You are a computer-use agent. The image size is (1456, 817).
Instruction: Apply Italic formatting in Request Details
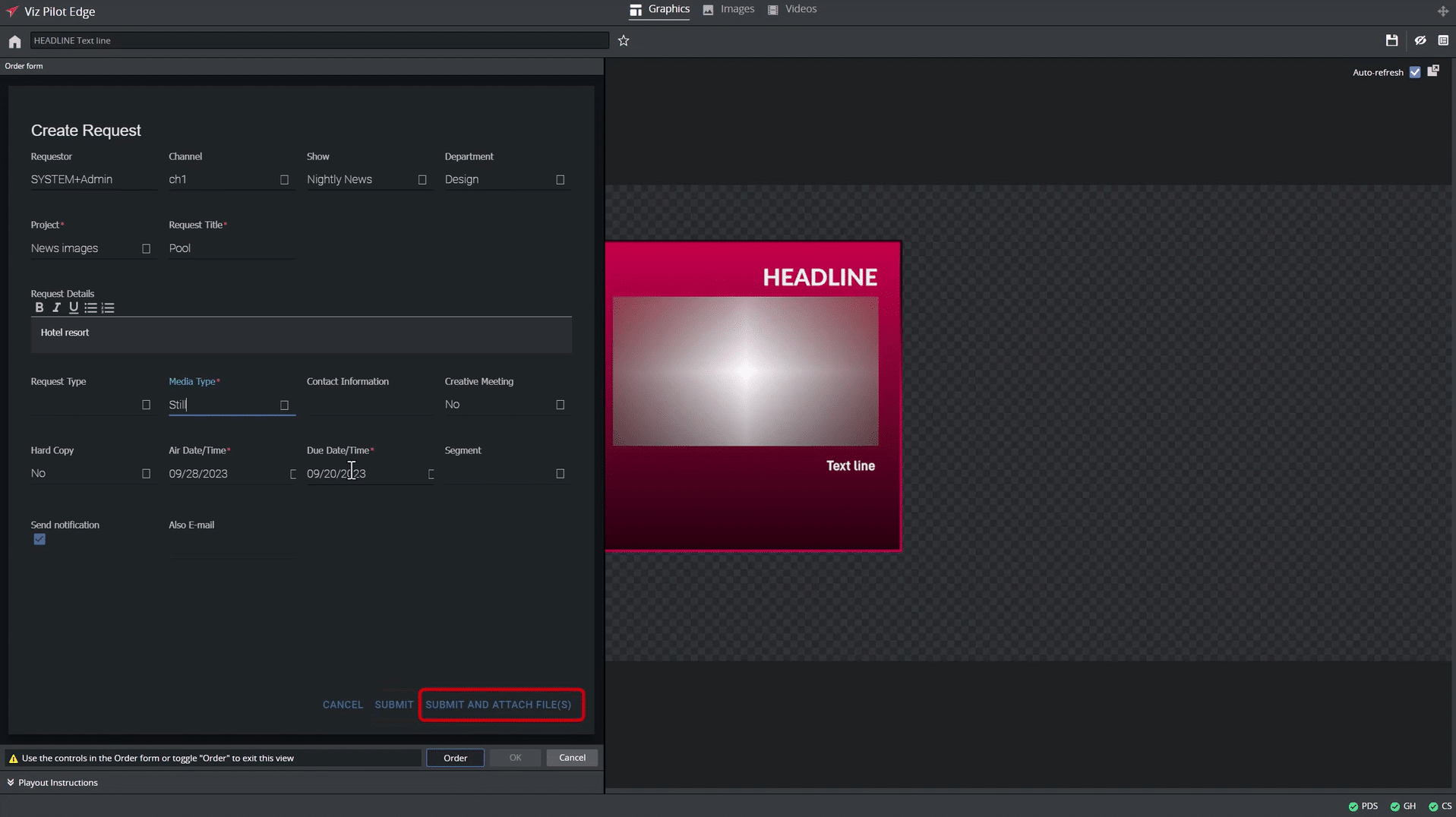56,308
